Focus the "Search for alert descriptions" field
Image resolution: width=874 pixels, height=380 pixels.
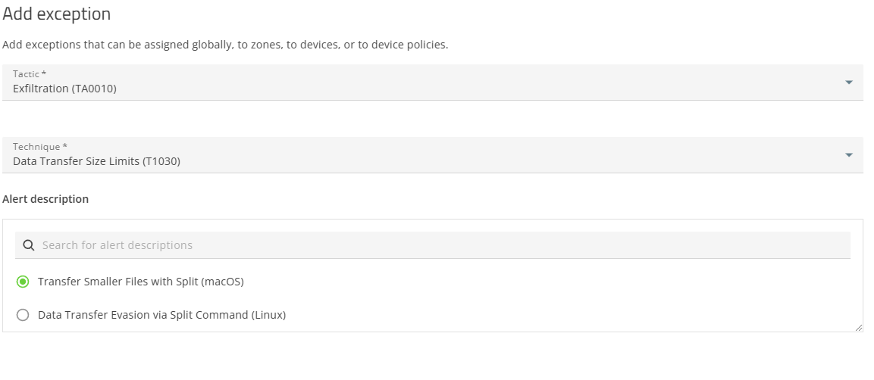[433, 245]
